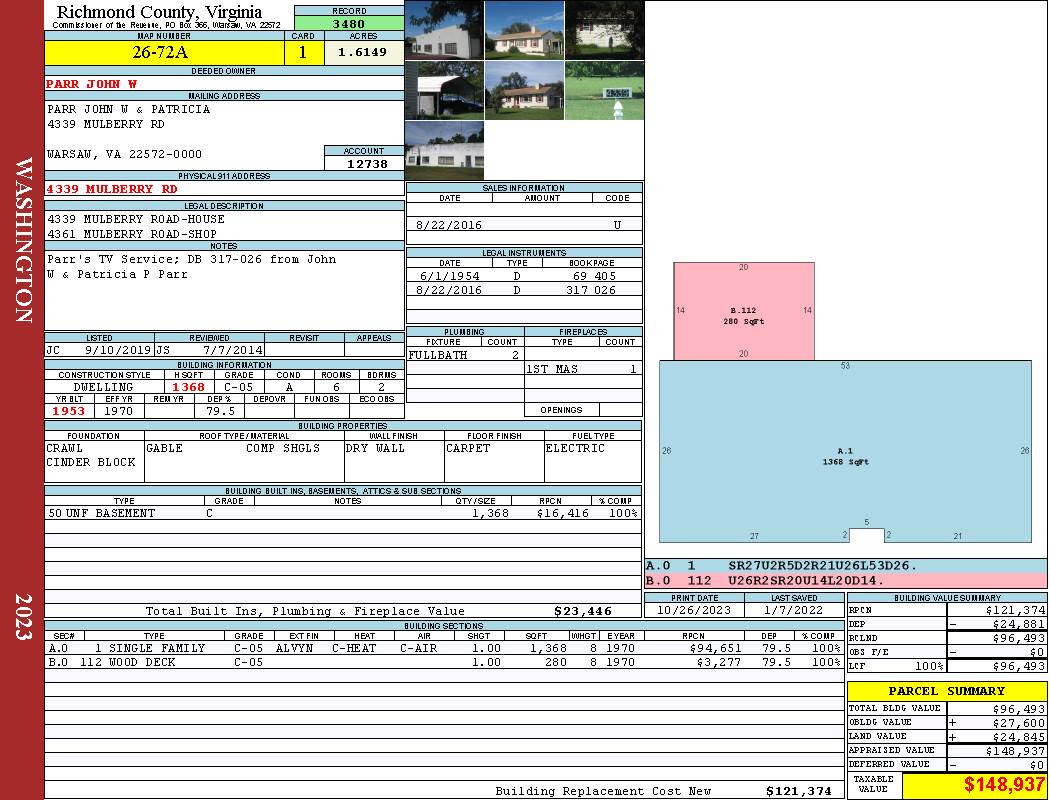Select OBLDG VALUE $27,600

pos(1018,723)
